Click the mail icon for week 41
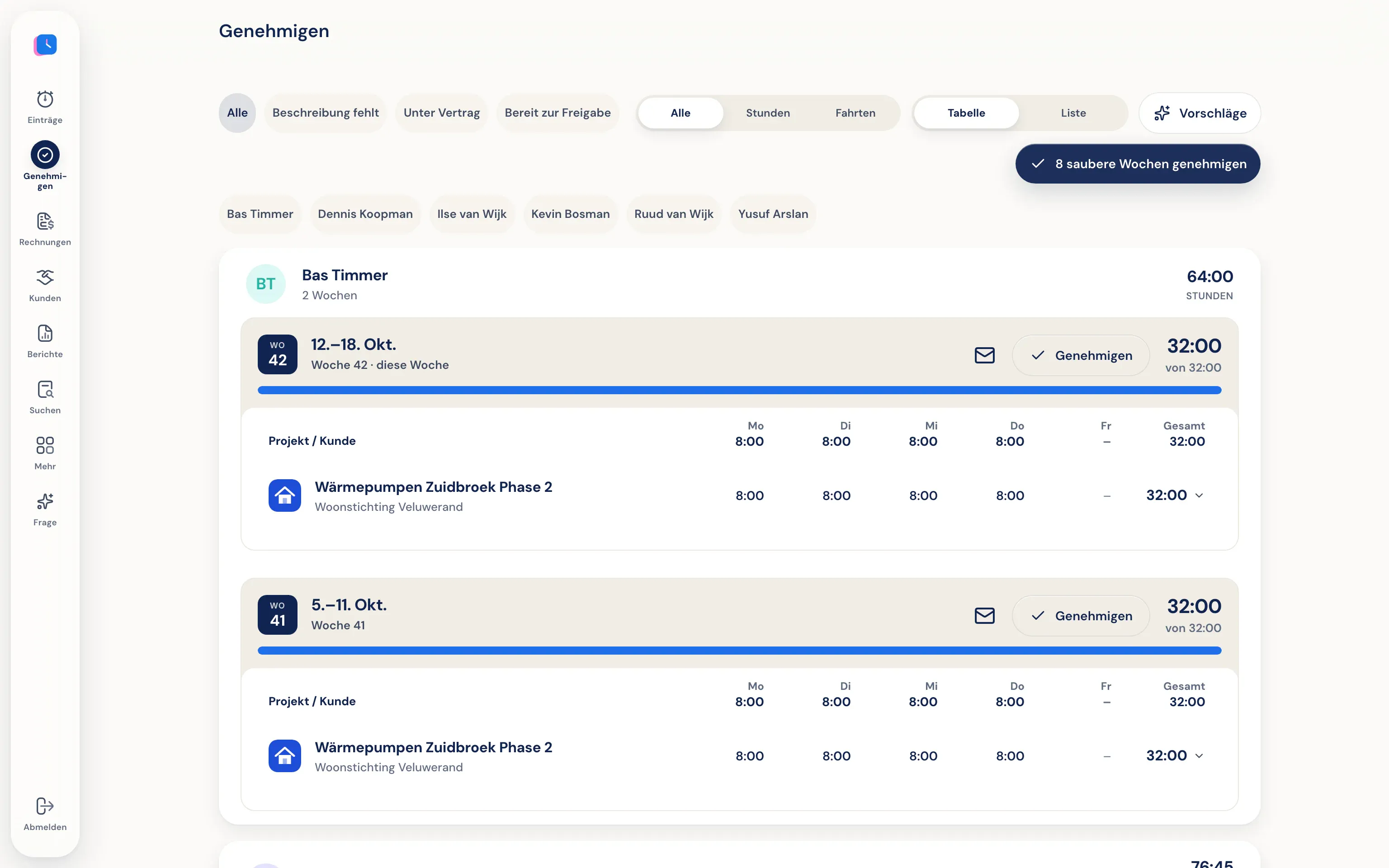Image resolution: width=1389 pixels, height=868 pixels. pyautogui.click(x=984, y=616)
